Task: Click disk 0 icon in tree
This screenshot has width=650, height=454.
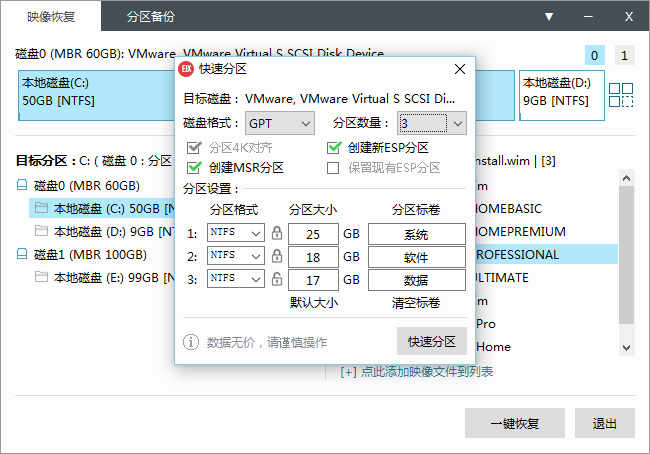Action: (x=22, y=185)
